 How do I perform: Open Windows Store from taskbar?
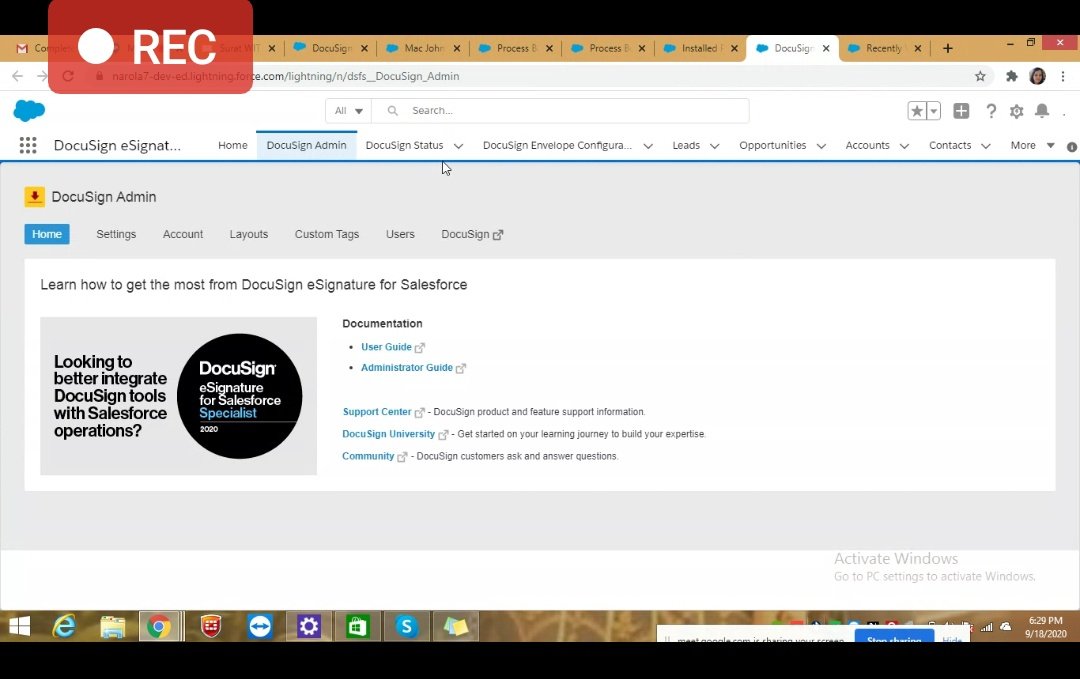(x=357, y=626)
